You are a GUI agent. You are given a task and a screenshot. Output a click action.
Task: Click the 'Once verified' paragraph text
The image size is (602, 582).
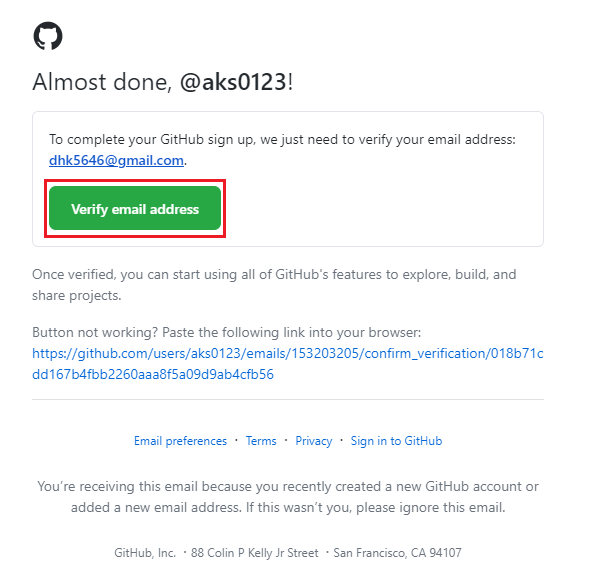[274, 285]
